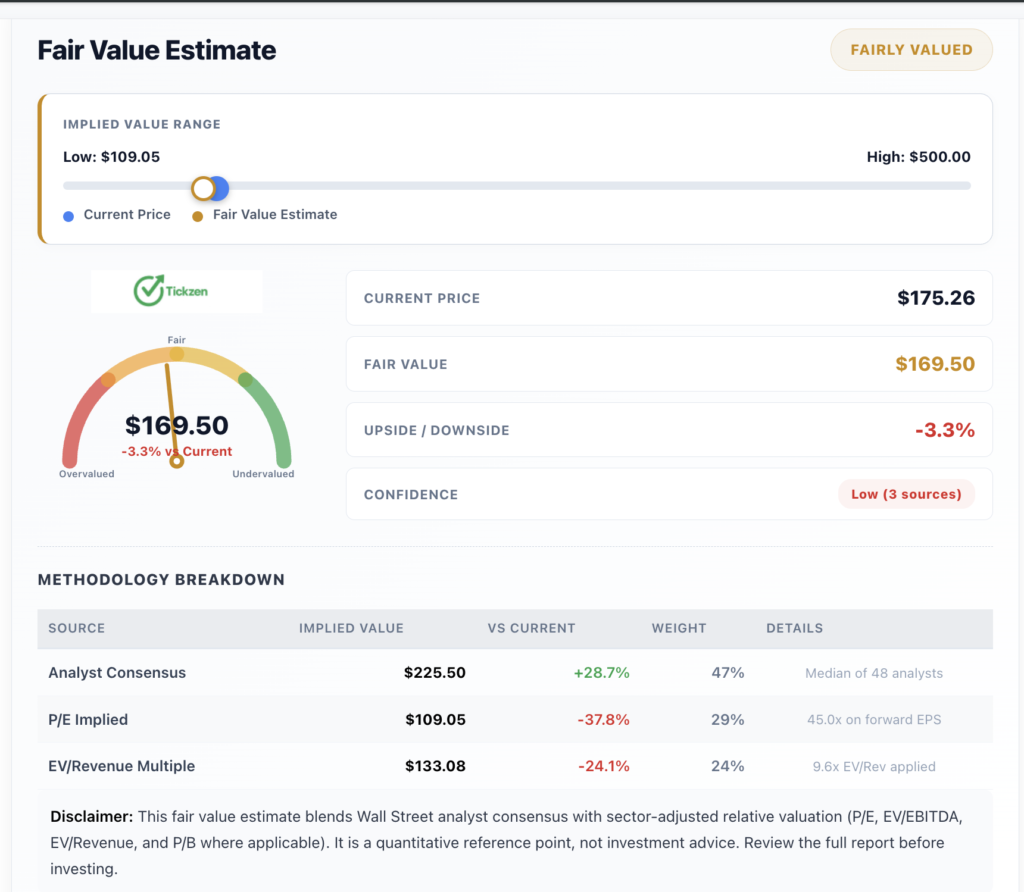Image resolution: width=1024 pixels, height=892 pixels.
Task: Click the Median of 48 analysts detail
Action: click(x=874, y=673)
